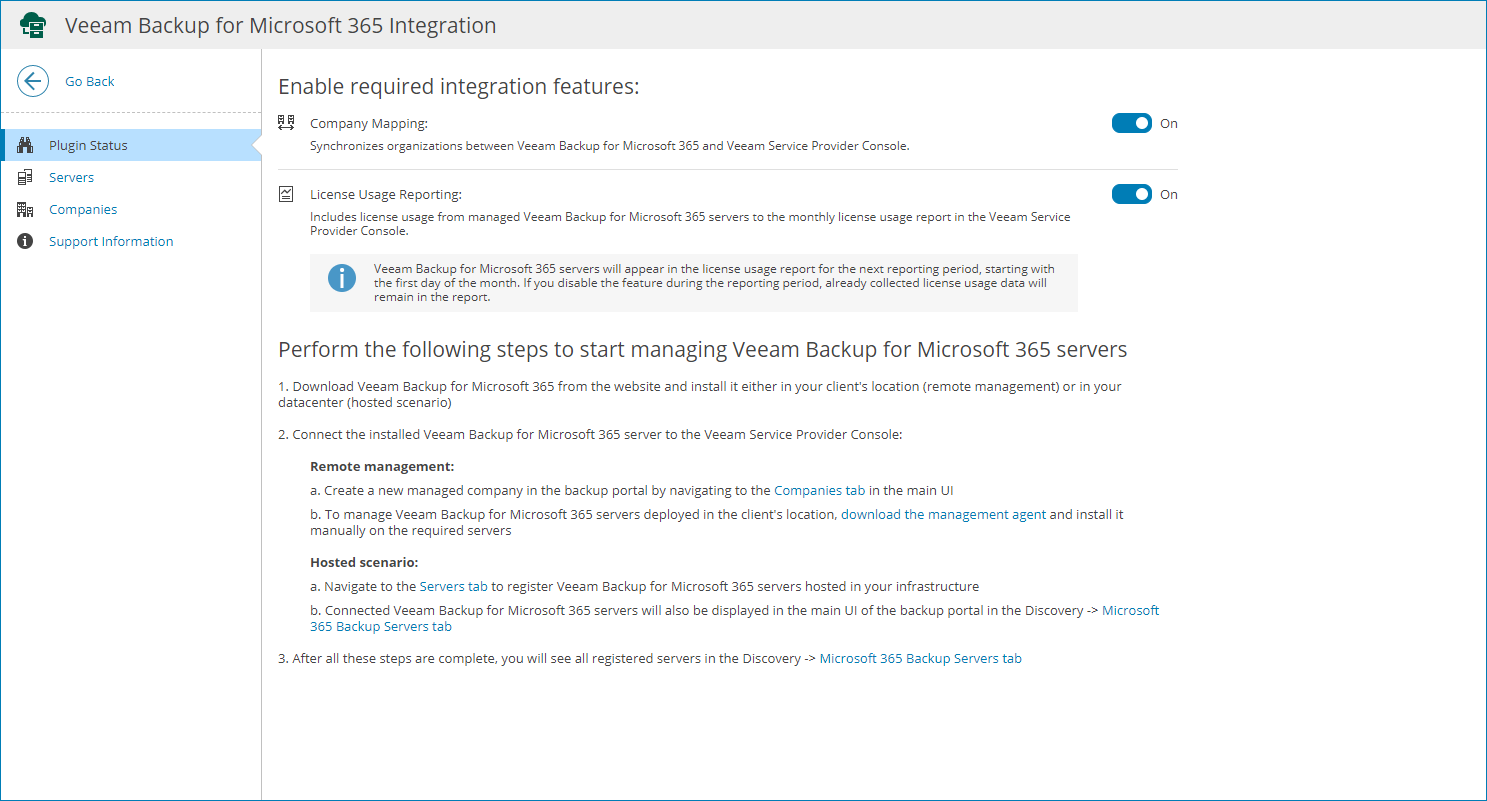Image resolution: width=1487 pixels, height=801 pixels.
Task: Click the Veeam Backup integration logo icon
Action: coord(33,25)
